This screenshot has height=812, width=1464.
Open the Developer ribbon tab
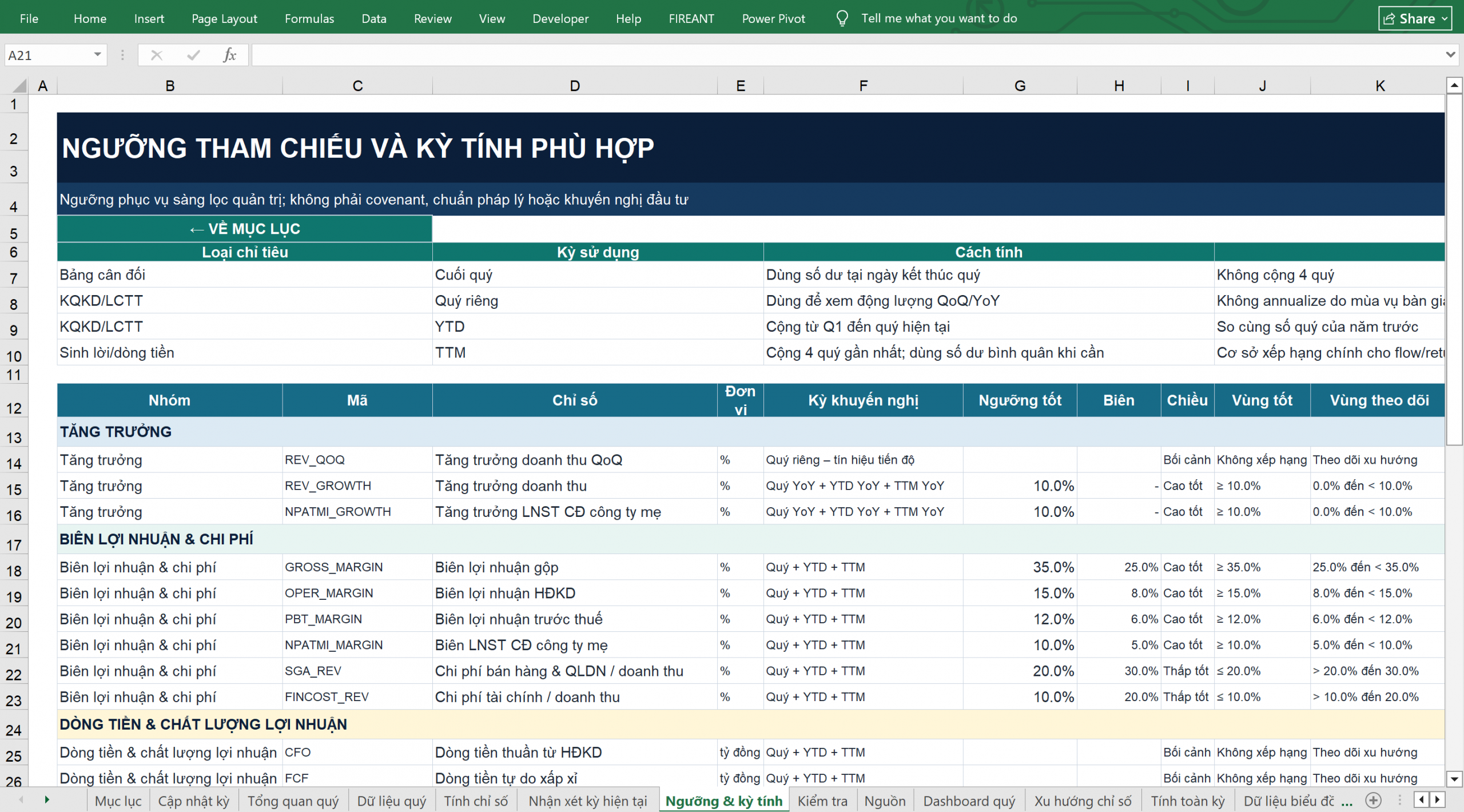pos(560,18)
